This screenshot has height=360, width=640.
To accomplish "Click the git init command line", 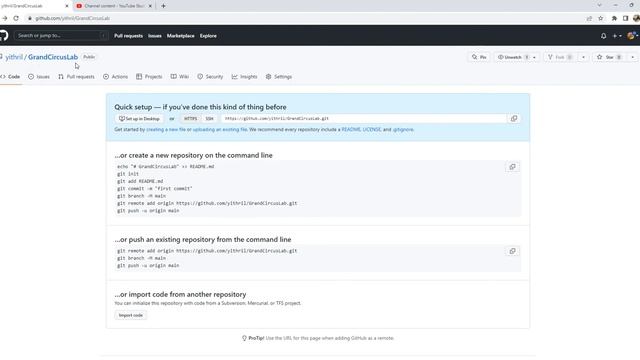I will (x=128, y=174).
